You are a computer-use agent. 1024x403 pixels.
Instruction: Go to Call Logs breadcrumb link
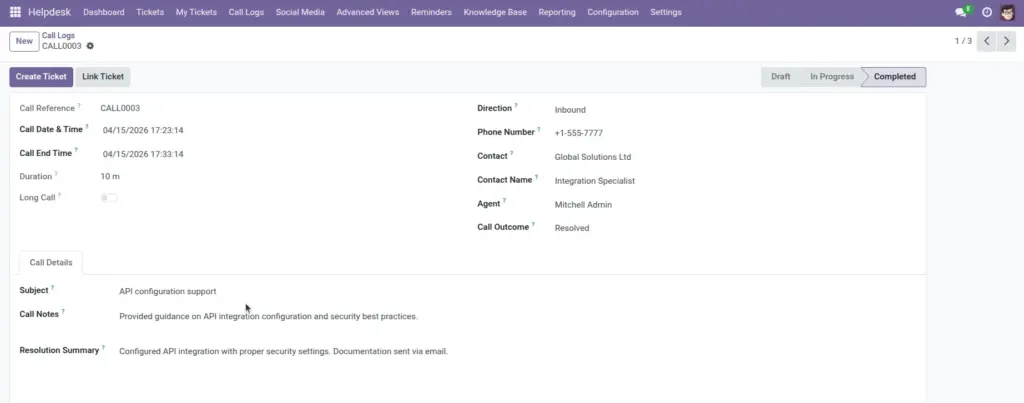click(58, 36)
